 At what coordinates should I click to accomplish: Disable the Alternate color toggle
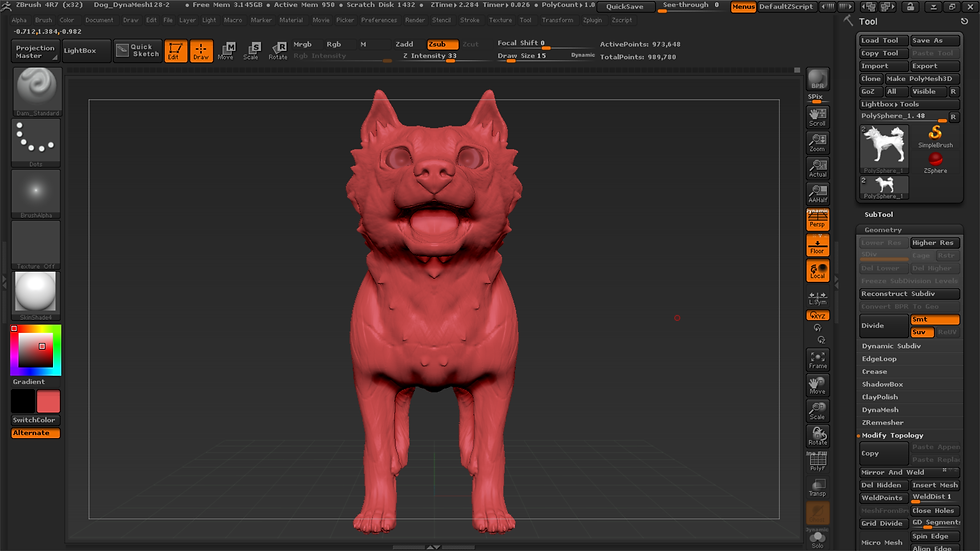[36, 433]
